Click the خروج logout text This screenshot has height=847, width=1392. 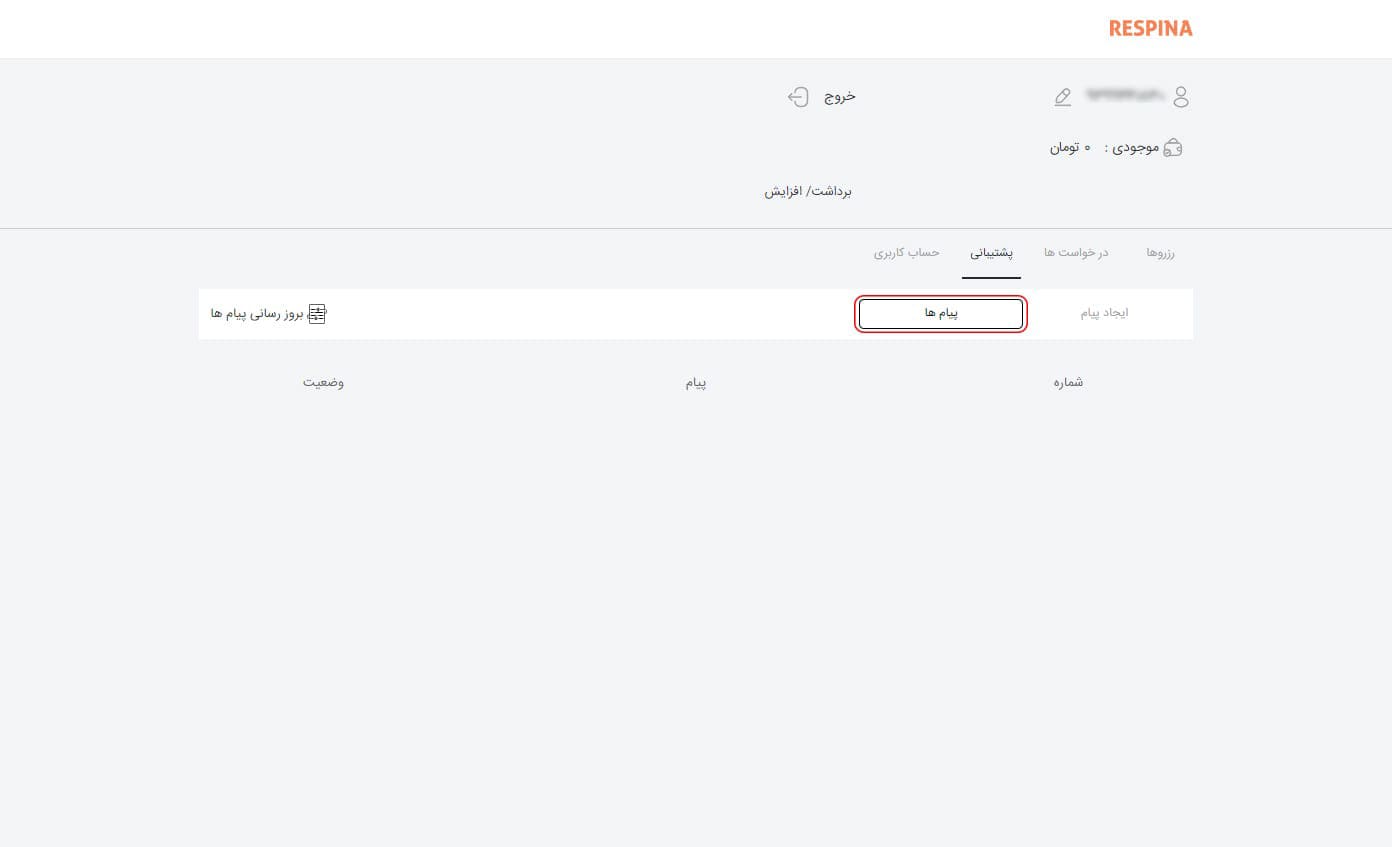839,97
